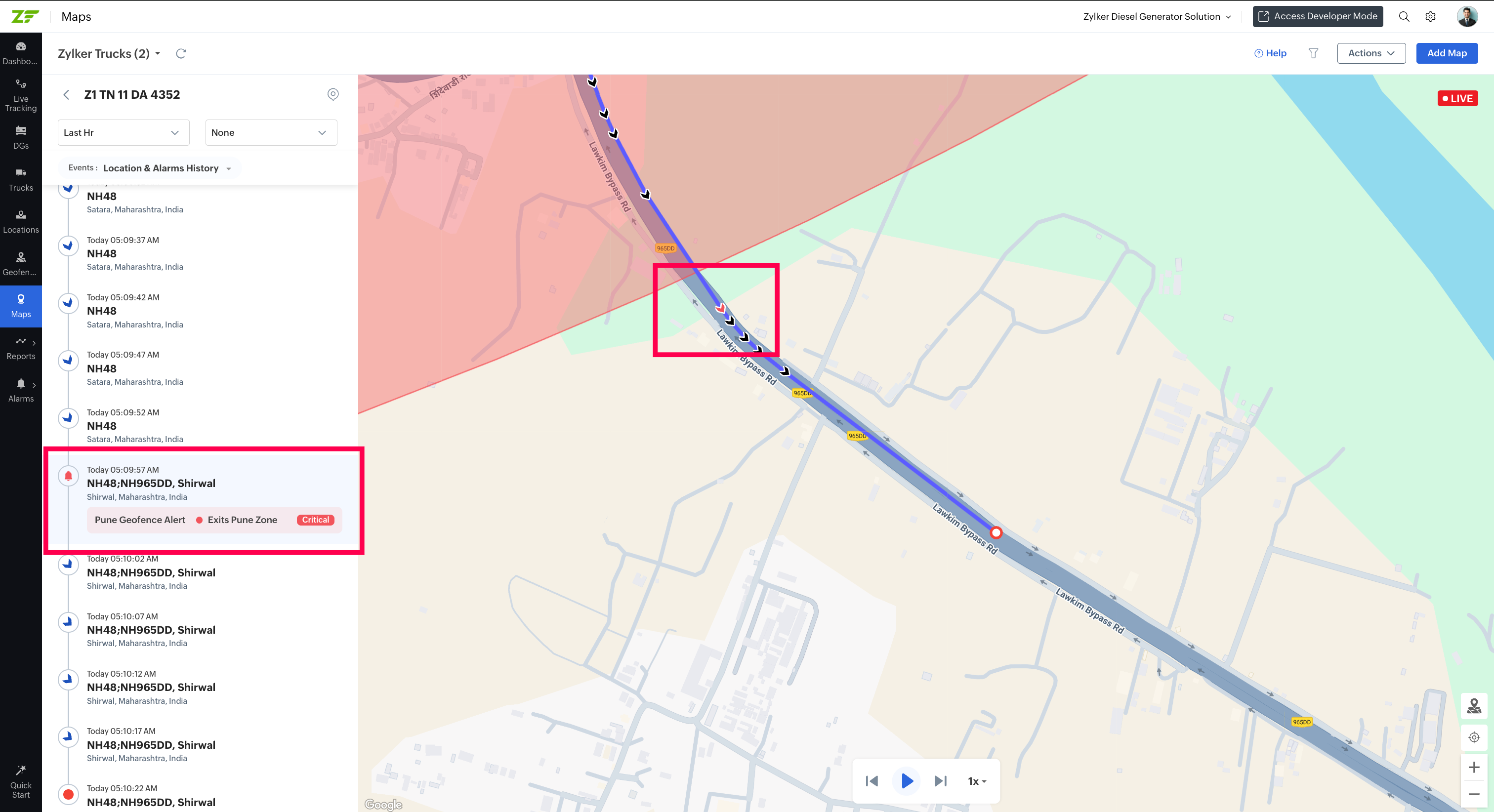Click the refresh icon beside Zylker Trucks
Screen dimensions: 1494x812
181,53
